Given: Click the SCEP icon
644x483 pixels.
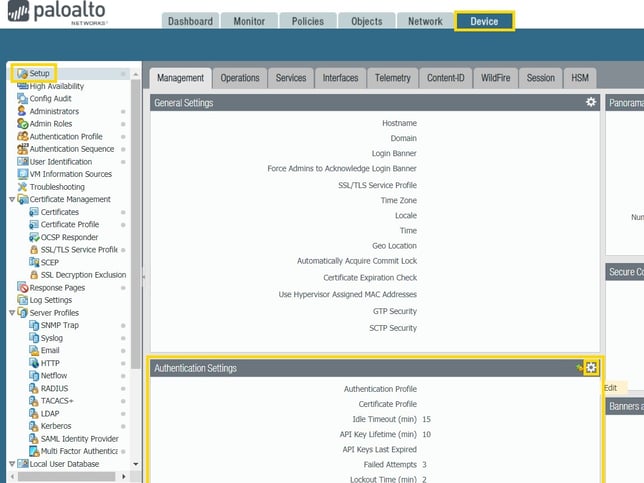Looking at the screenshot, I should tap(34, 262).
